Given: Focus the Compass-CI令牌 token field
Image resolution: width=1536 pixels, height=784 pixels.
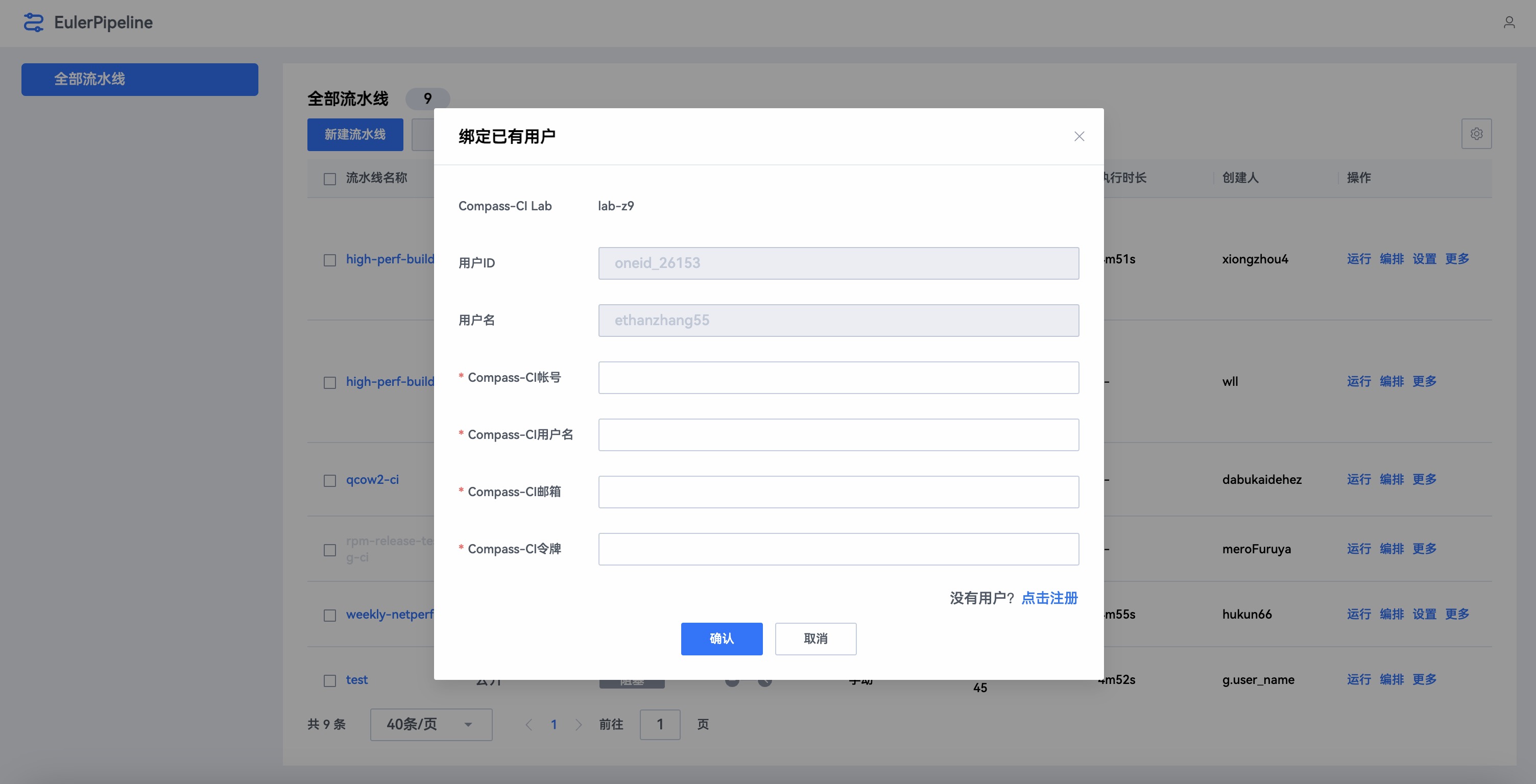Looking at the screenshot, I should coord(838,549).
